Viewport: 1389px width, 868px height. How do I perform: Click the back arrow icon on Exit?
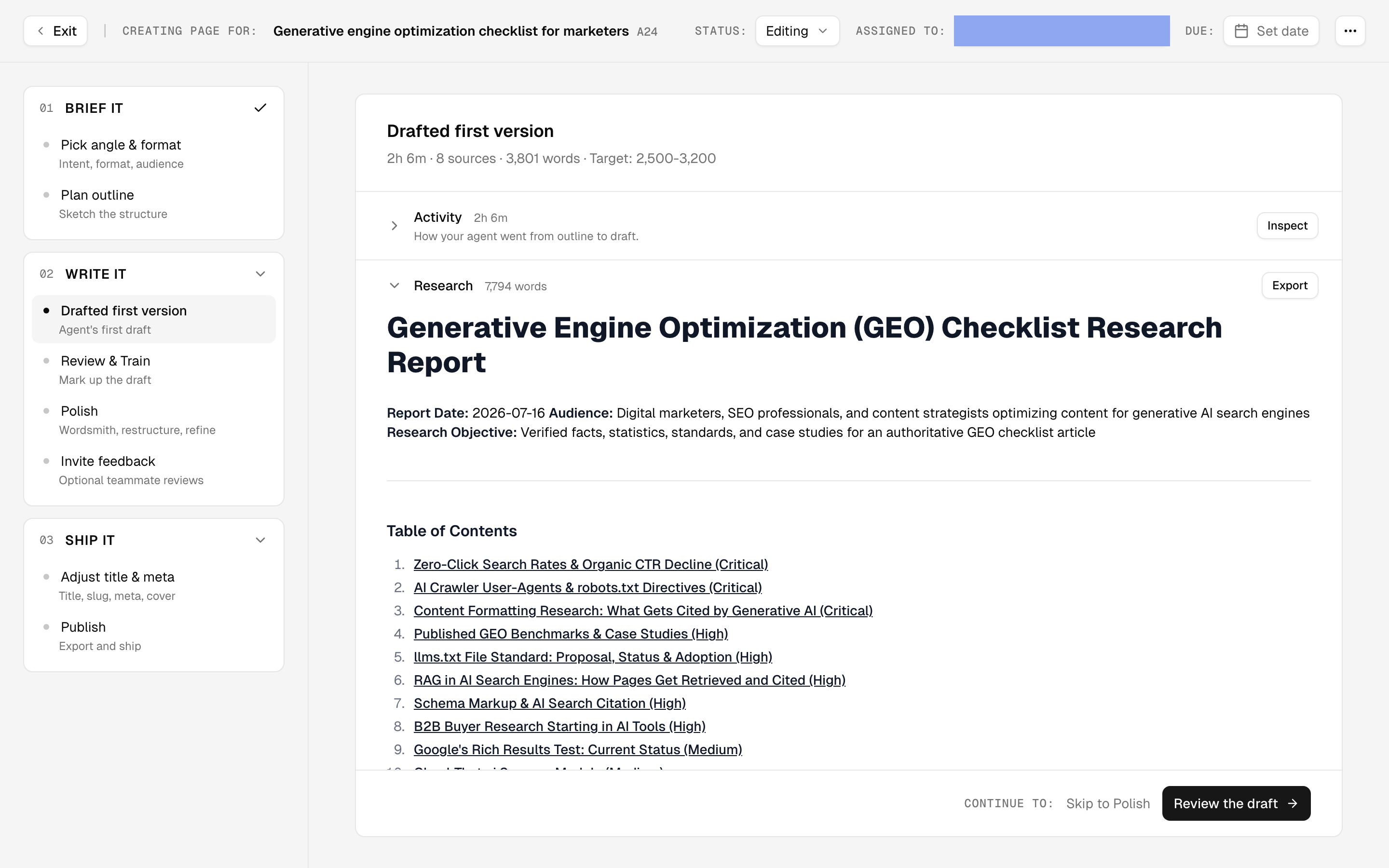(x=40, y=31)
